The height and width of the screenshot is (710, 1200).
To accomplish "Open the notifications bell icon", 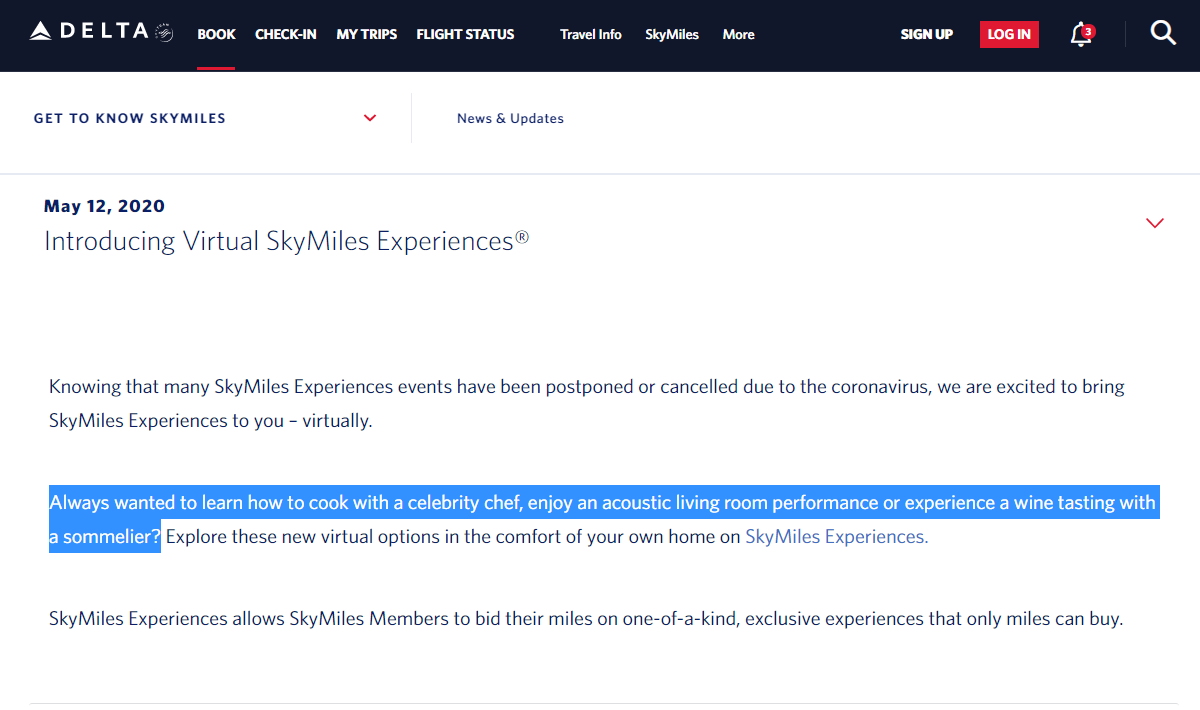I will [x=1081, y=34].
